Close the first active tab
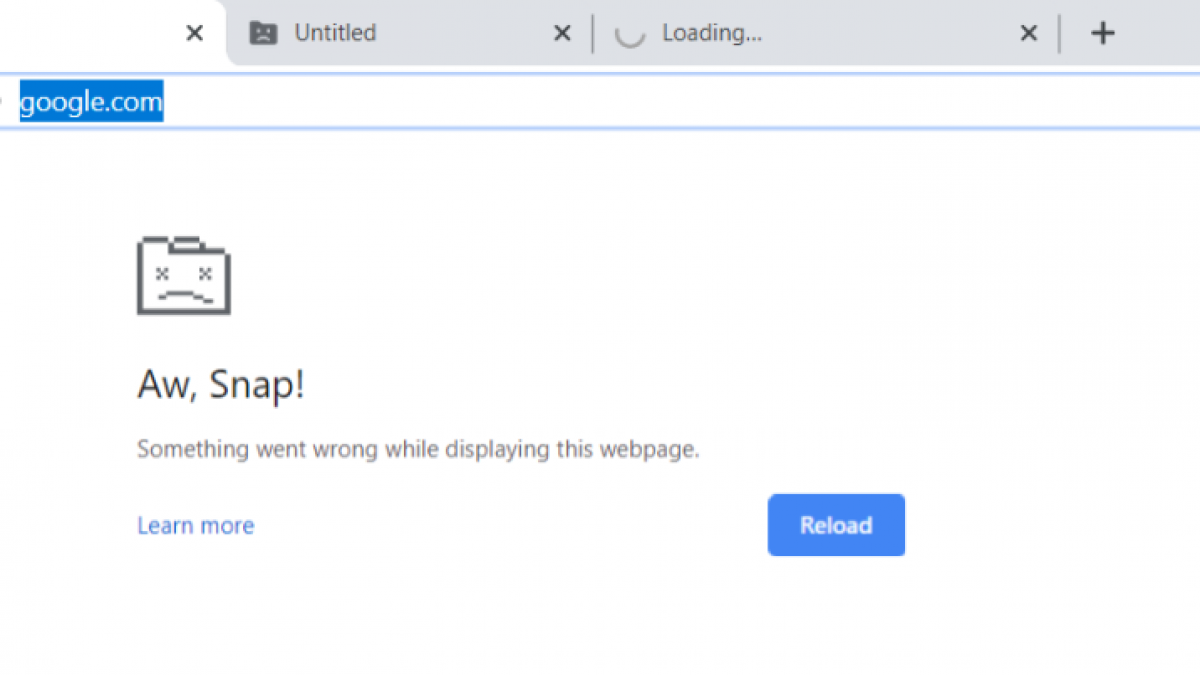 coord(195,34)
